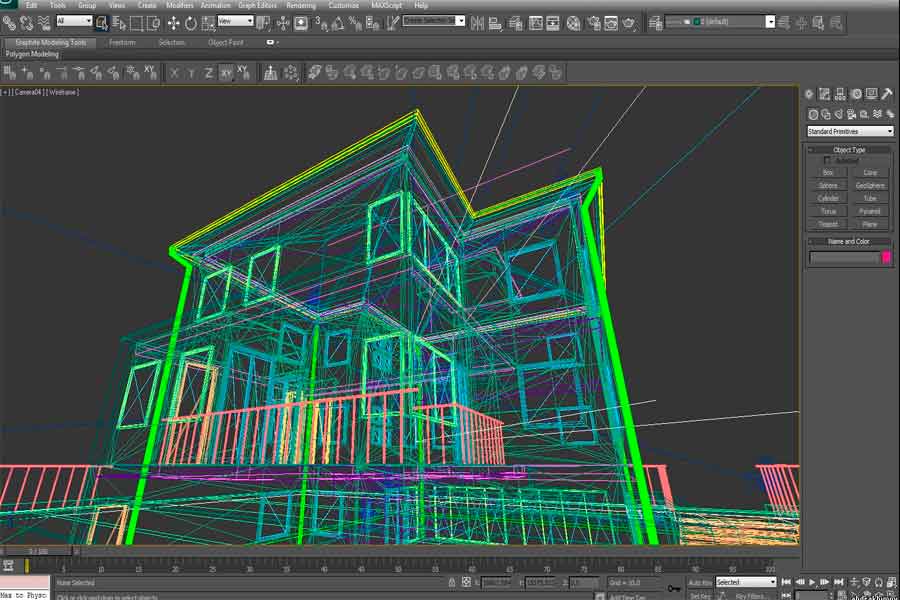Click the Play Animation button

pyautogui.click(x=812, y=582)
